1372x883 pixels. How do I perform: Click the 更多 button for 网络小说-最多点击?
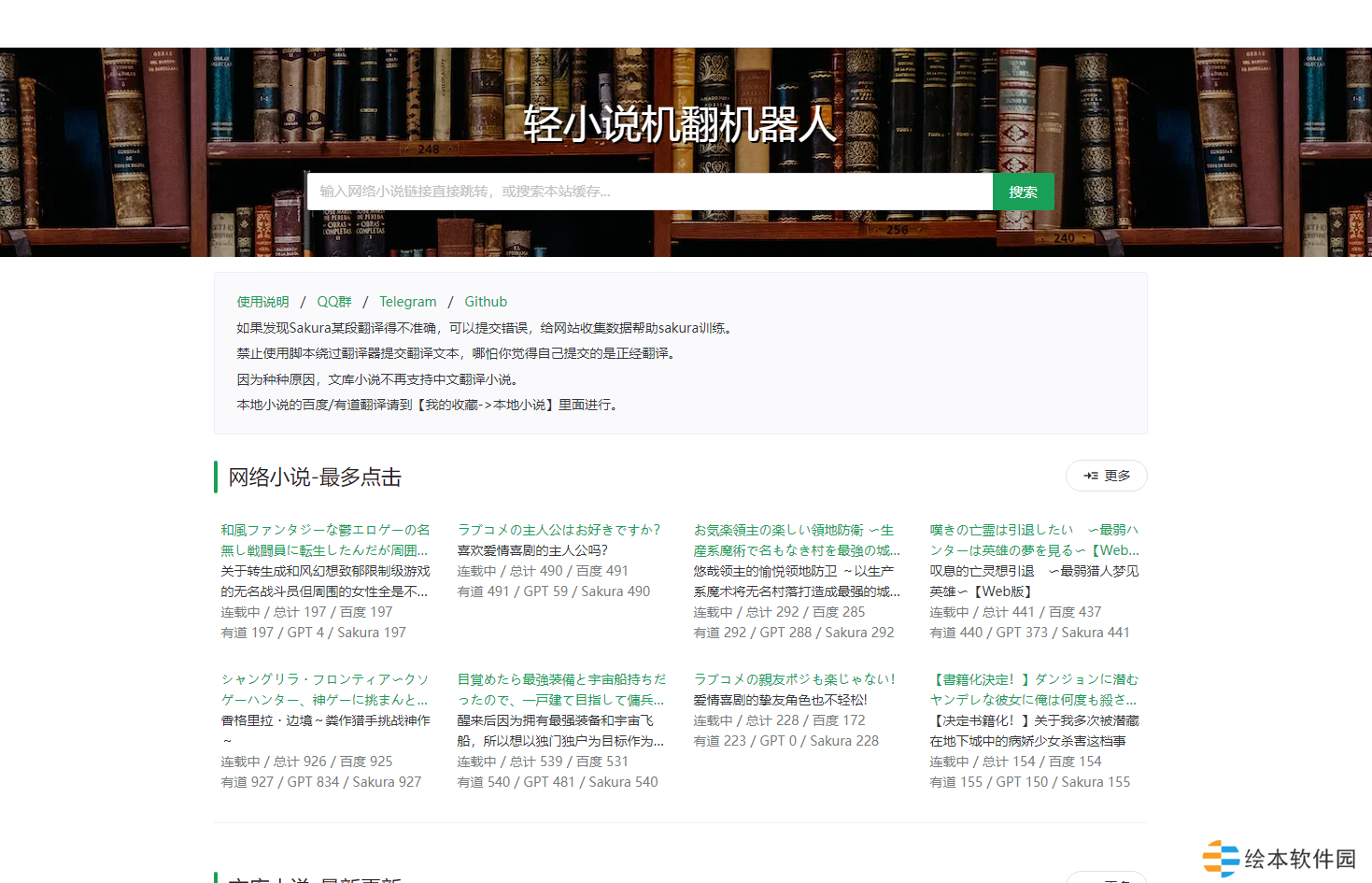point(1106,476)
